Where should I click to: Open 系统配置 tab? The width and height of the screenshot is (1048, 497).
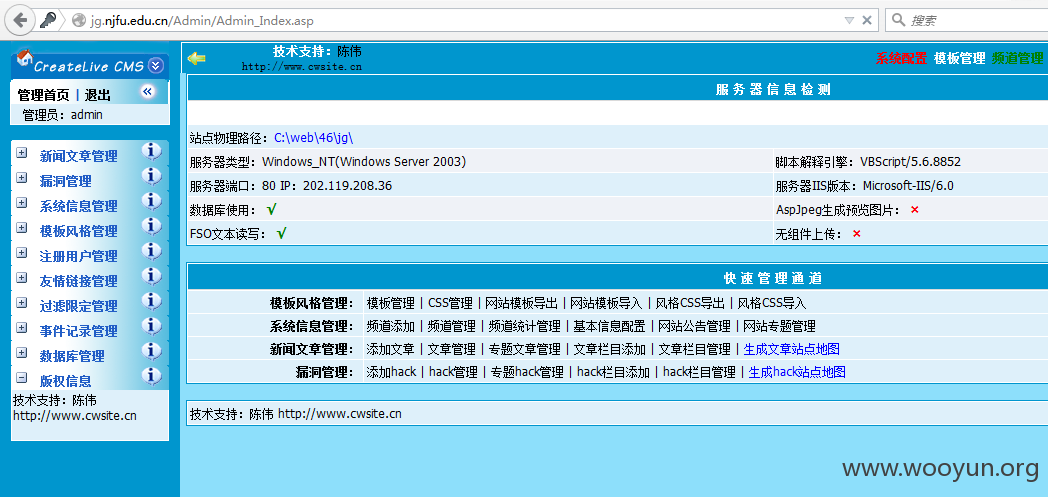901,58
